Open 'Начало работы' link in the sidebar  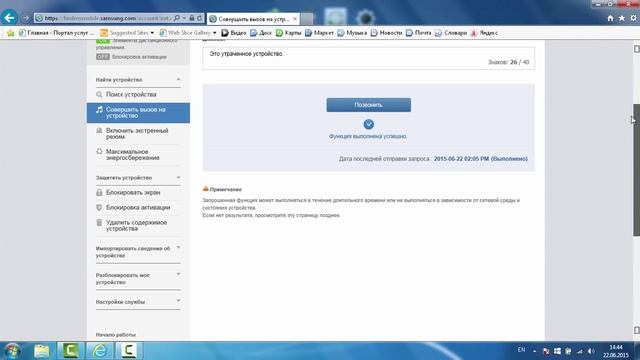116,335
